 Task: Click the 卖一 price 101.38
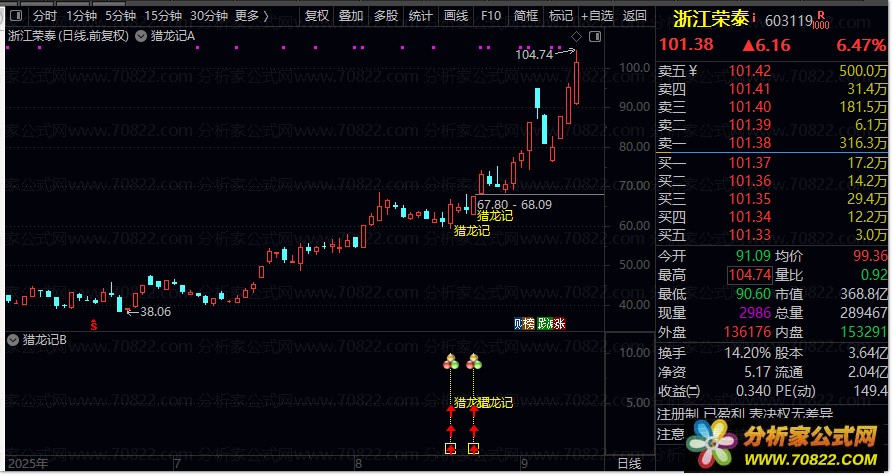click(750, 143)
